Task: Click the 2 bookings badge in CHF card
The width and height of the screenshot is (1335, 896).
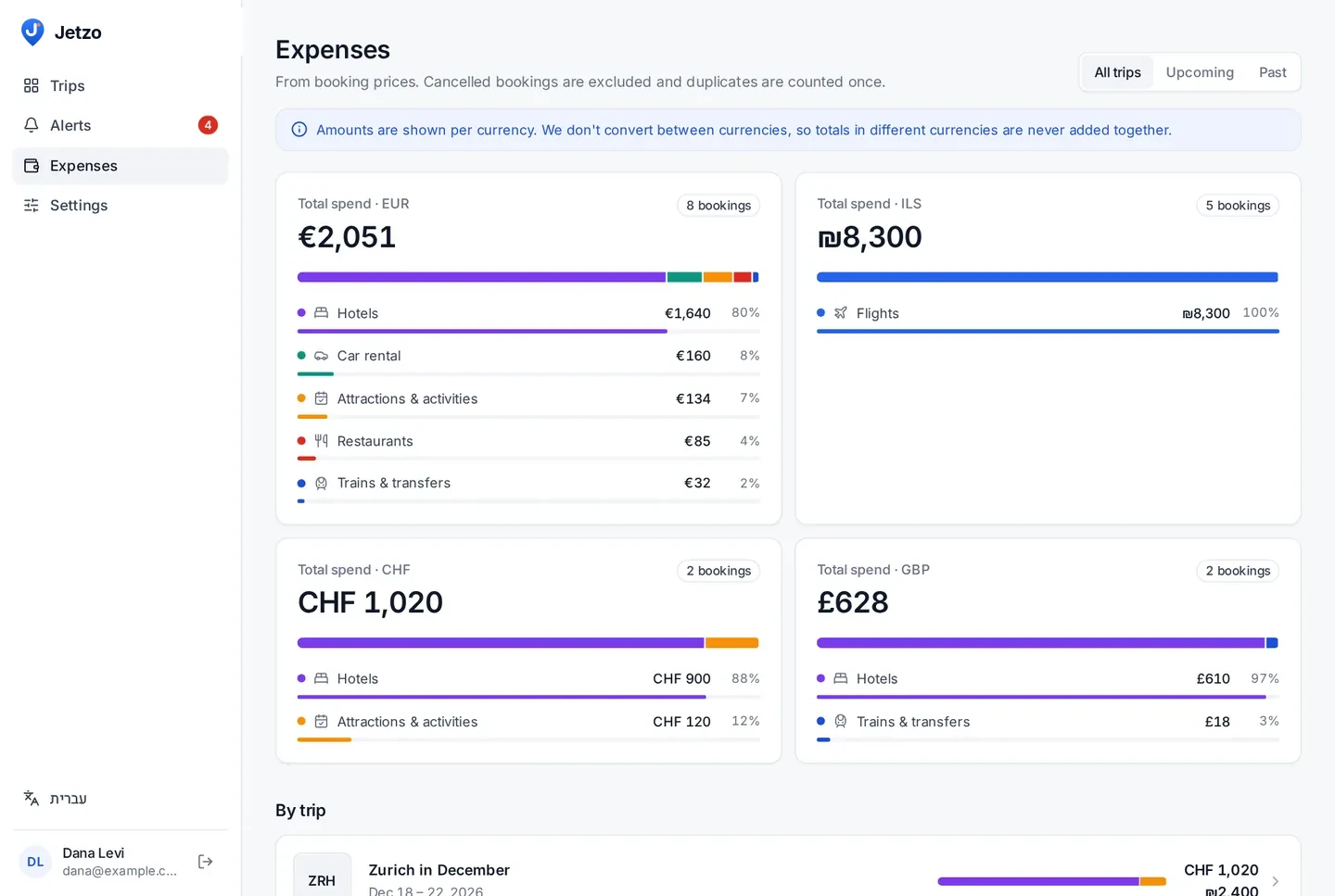Action: pyautogui.click(x=718, y=571)
